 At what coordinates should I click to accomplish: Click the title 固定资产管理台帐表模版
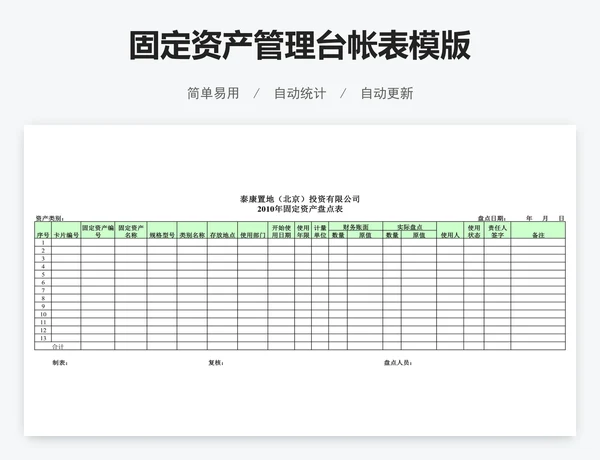[x=300, y=45]
